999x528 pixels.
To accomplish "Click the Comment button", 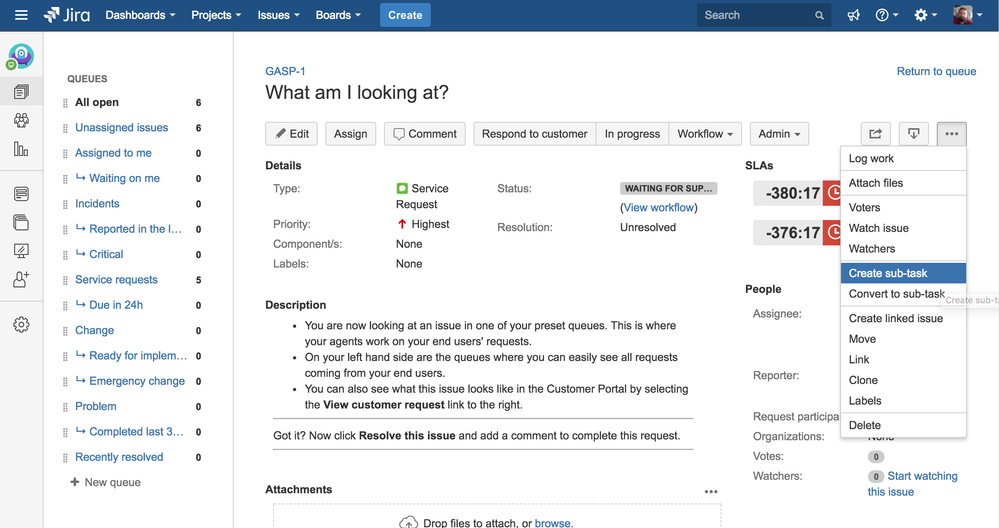I will click(425, 134).
